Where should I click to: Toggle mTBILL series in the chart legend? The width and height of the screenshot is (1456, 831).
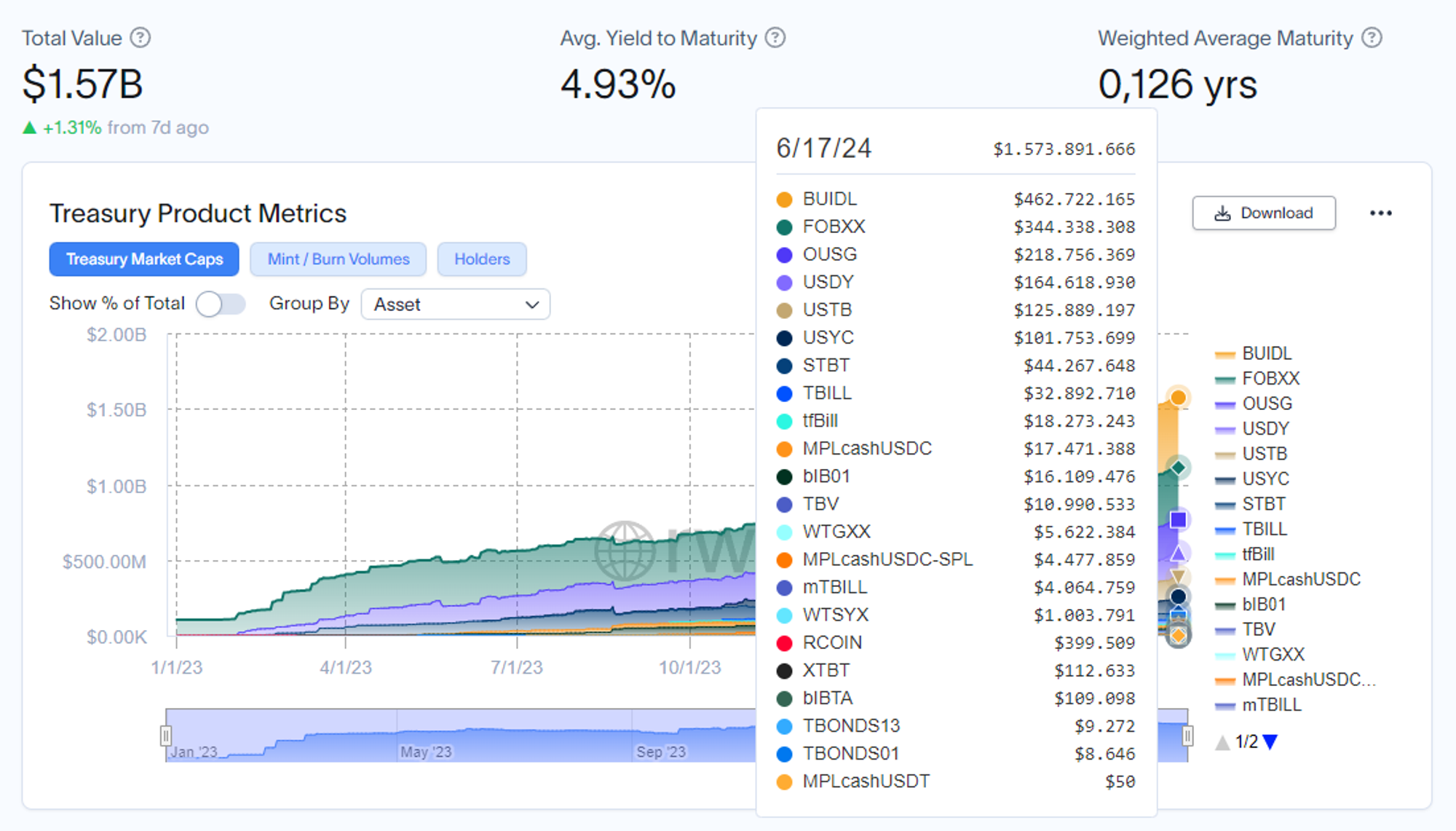pyautogui.click(x=1259, y=705)
